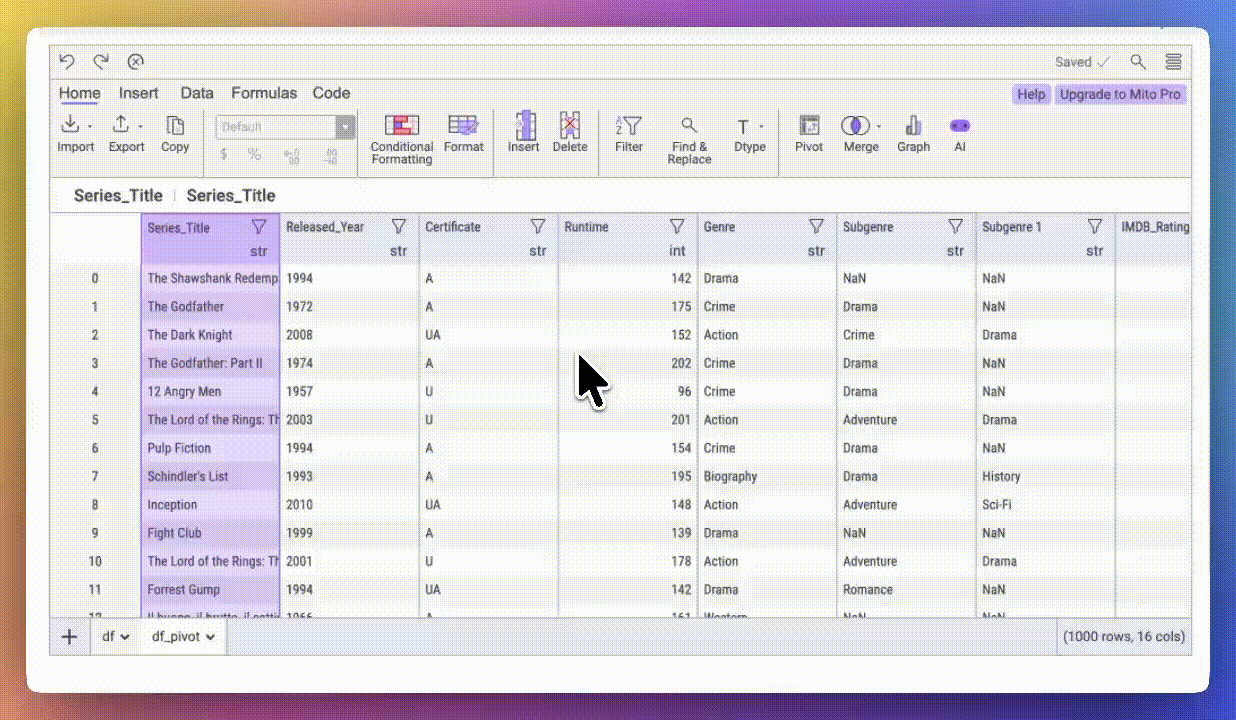Delete a column with the Delete icon
Image resolution: width=1236 pixels, height=720 pixels.
pyautogui.click(x=570, y=135)
